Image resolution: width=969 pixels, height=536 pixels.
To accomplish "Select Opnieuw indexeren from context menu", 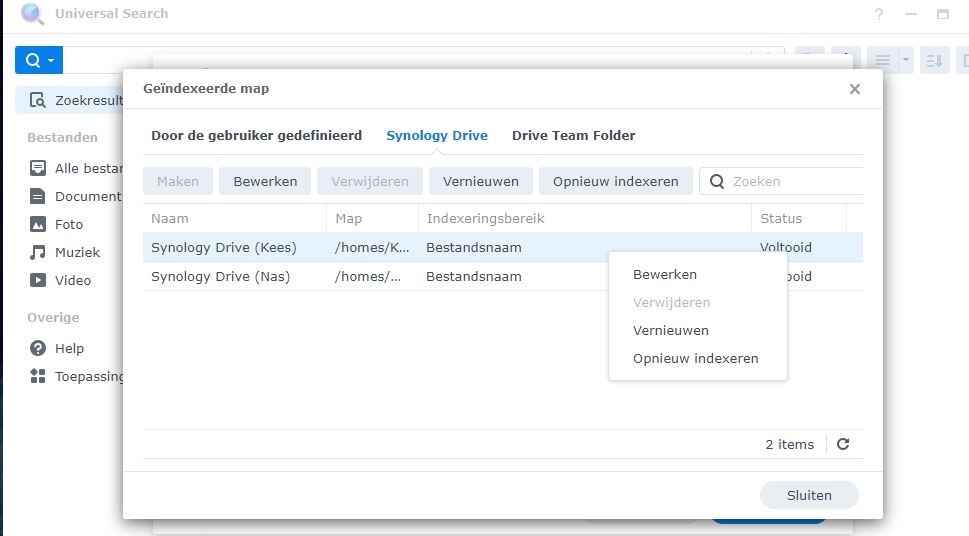I will tap(695, 358).
